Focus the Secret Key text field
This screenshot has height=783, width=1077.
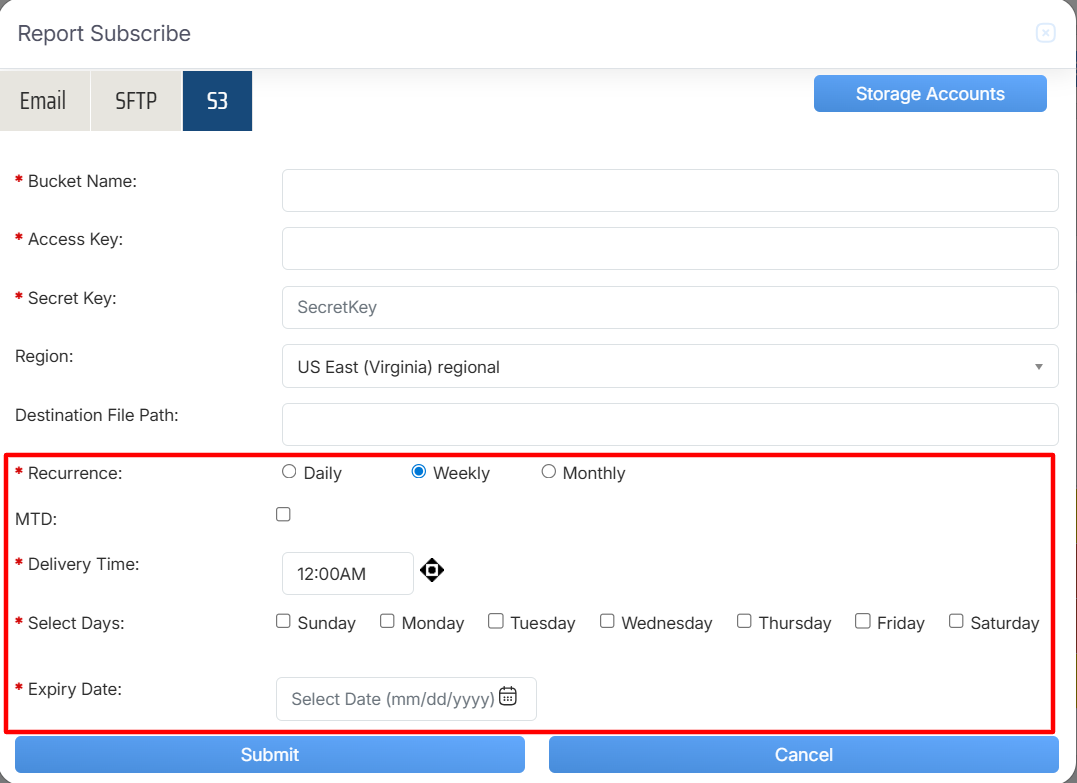pos(669,308)
